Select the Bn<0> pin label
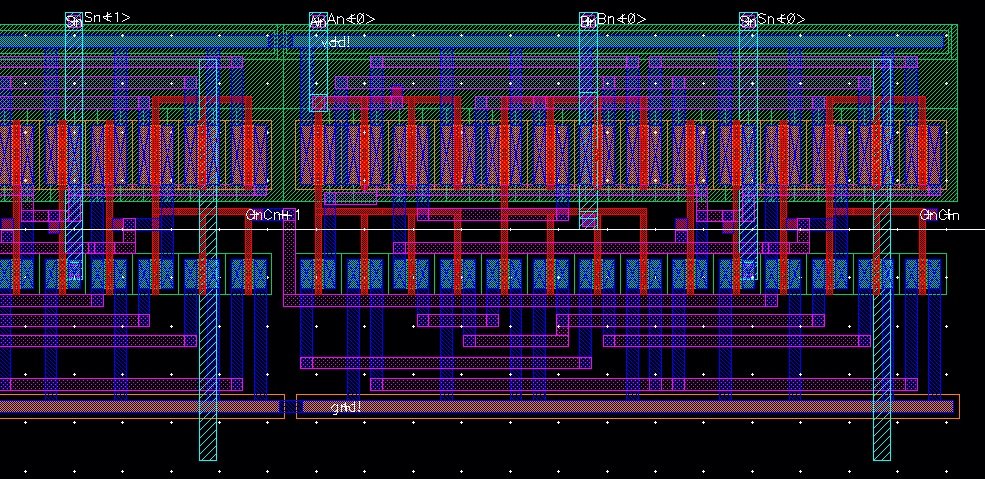 (x=621, y=19)
